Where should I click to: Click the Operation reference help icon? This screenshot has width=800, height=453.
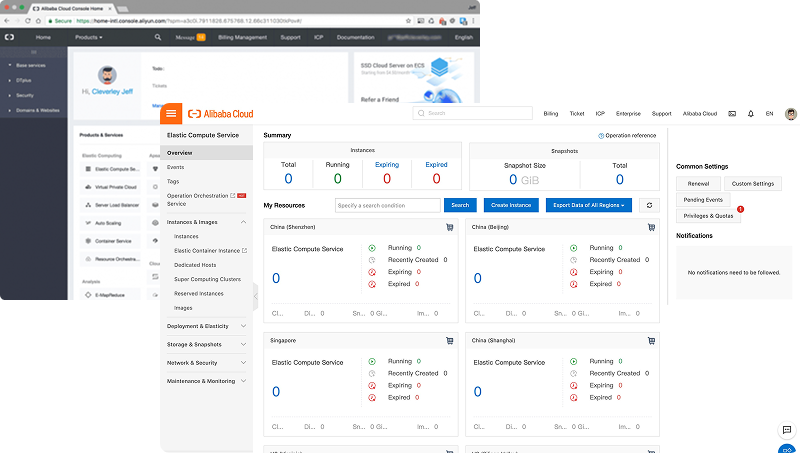tap(601, 136)
